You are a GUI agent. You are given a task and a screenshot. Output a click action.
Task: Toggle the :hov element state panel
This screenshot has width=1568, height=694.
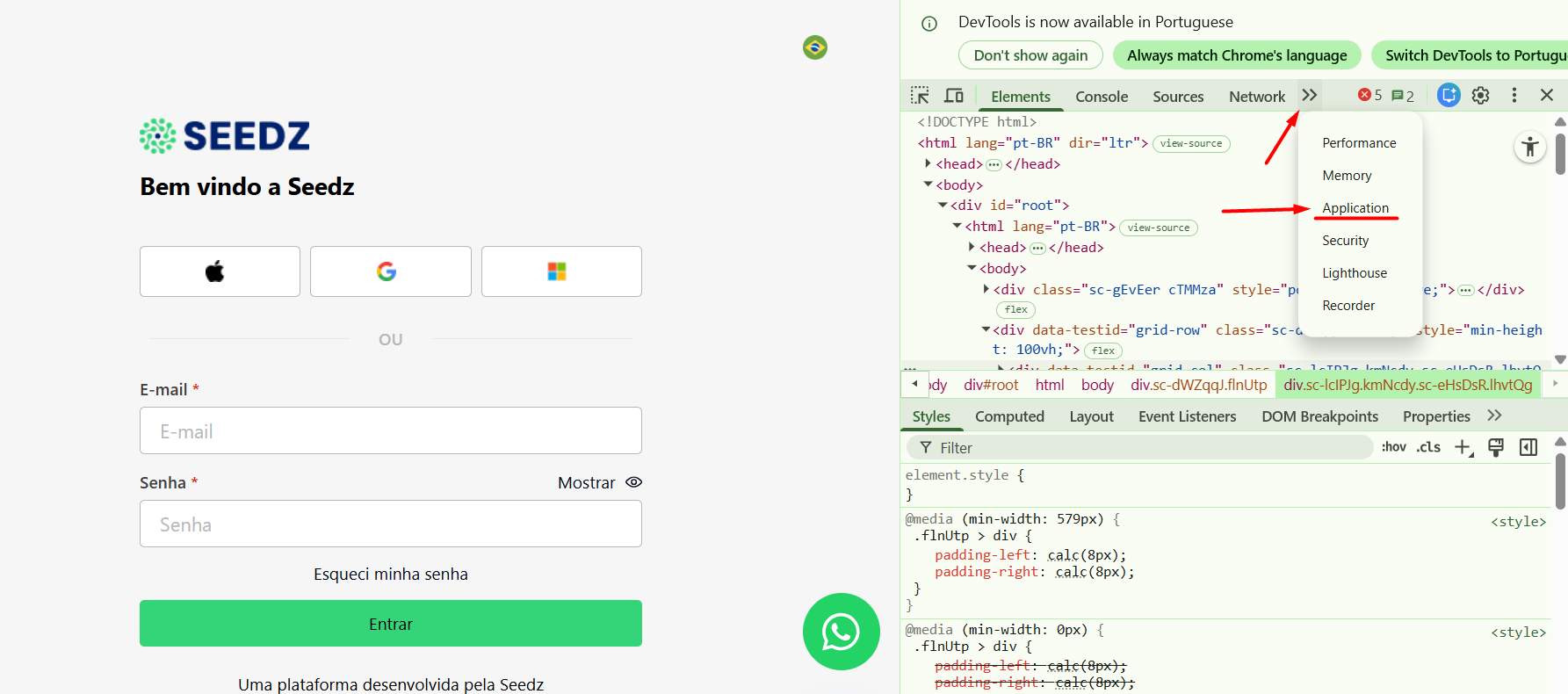1393,447
